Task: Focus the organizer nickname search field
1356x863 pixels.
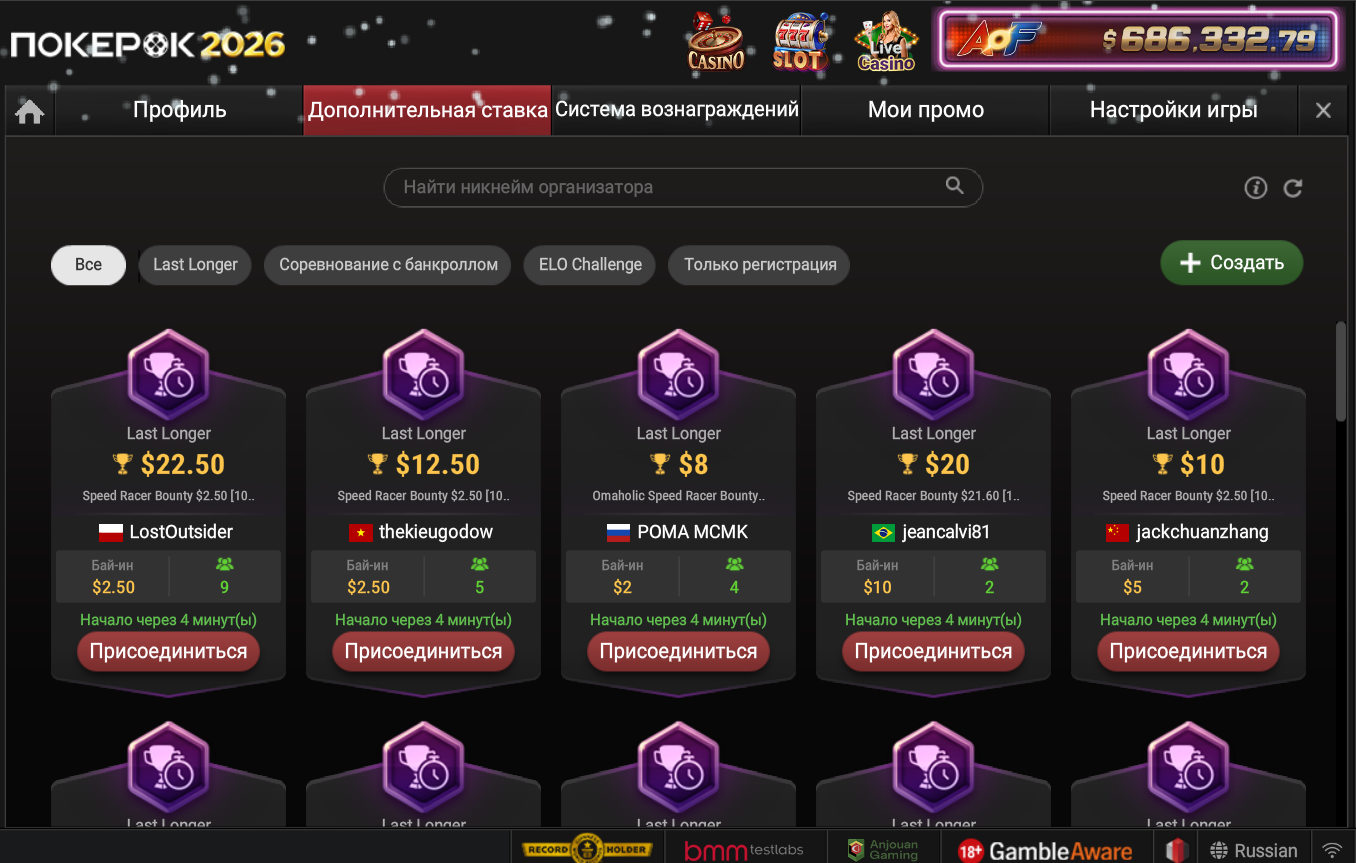Action: click(x=683, y=187)
